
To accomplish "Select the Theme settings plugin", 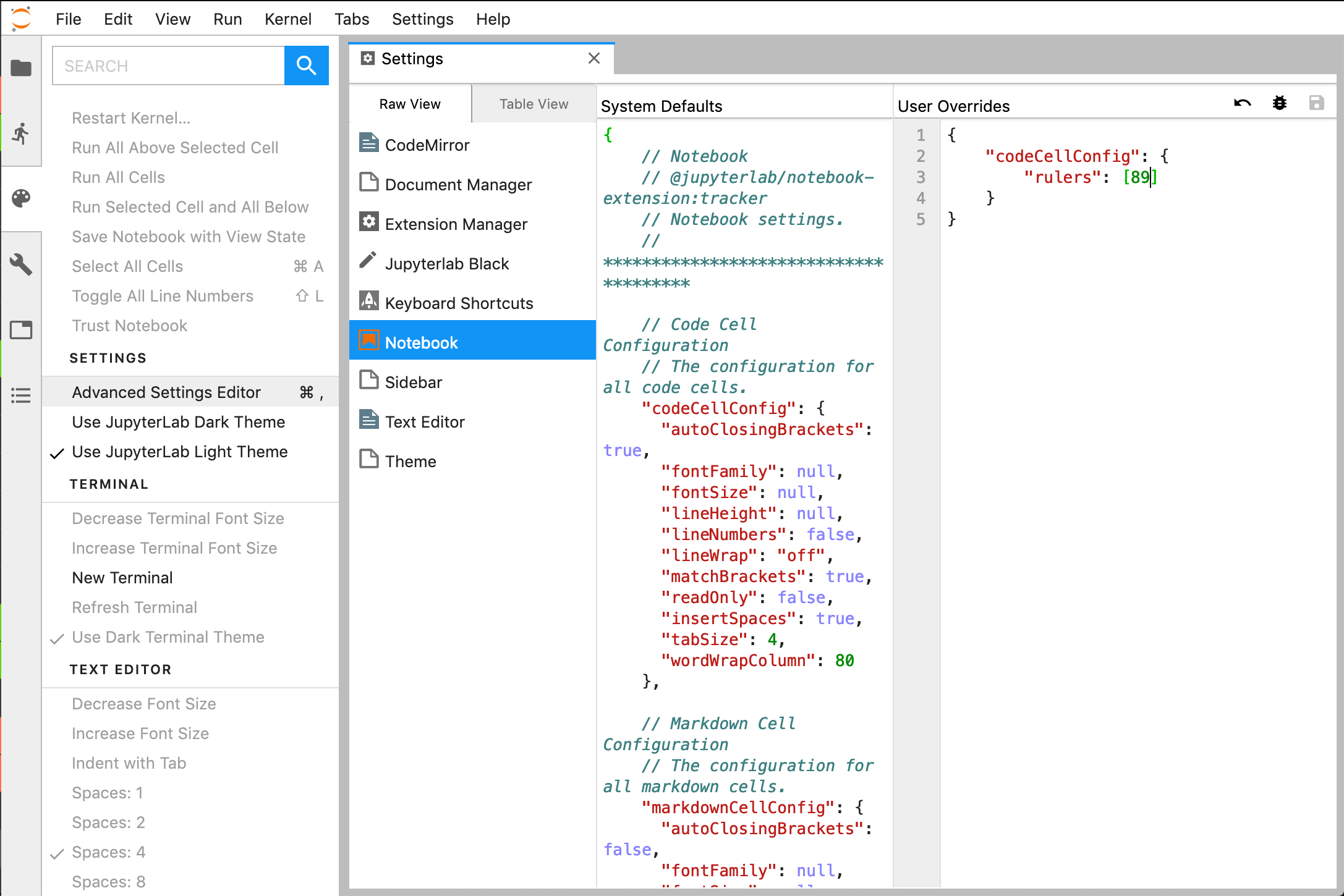I will pyautogui.click(x=411, y=460).
